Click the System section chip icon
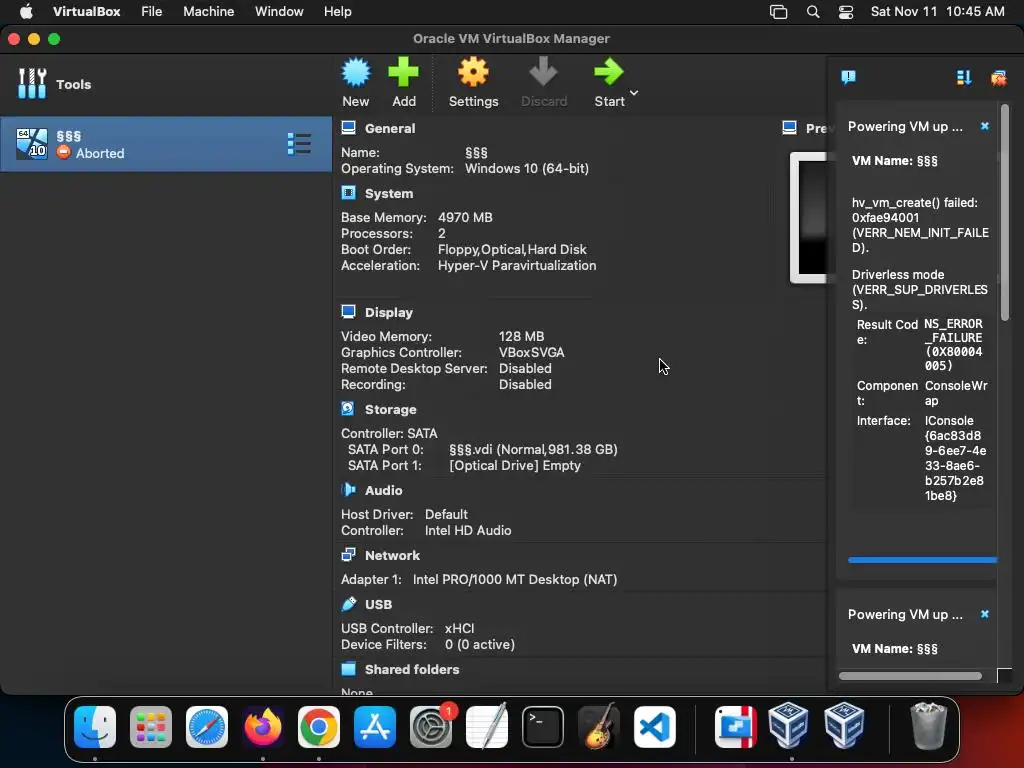 (x=349, y=193)
